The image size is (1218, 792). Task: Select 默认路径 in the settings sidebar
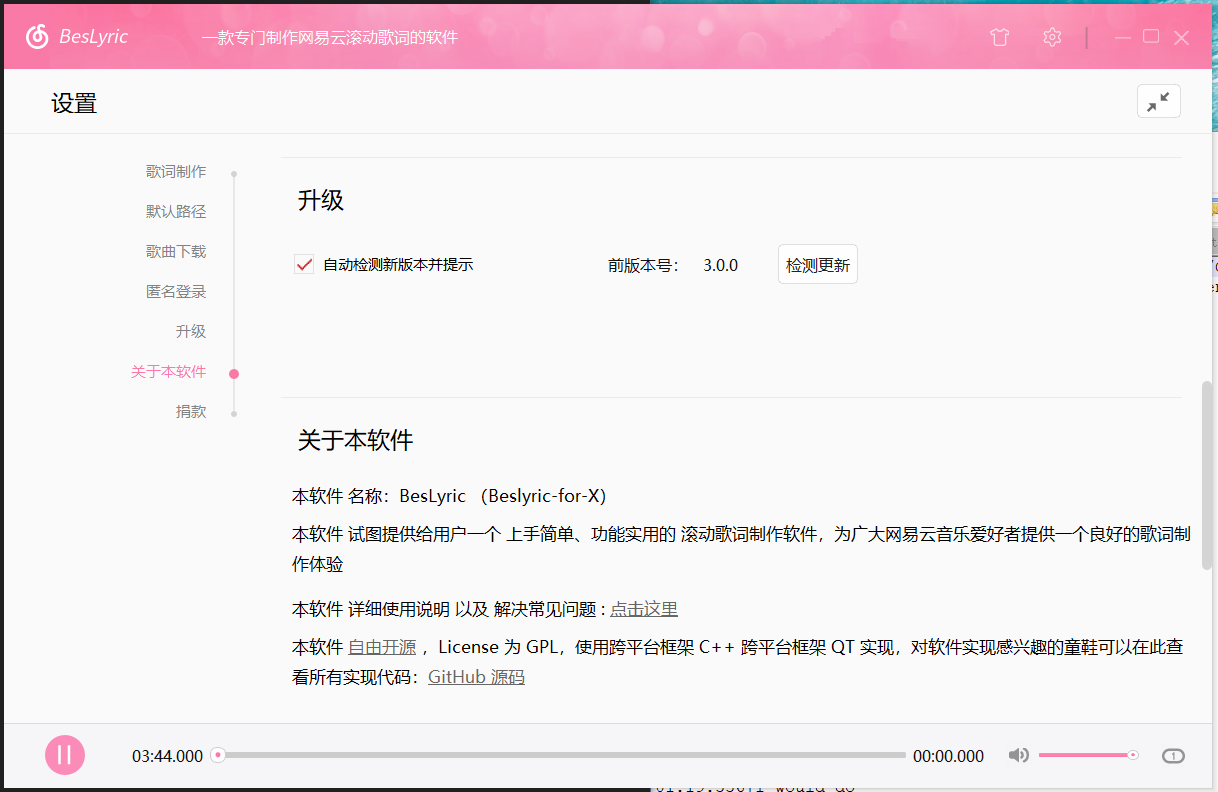176,212
